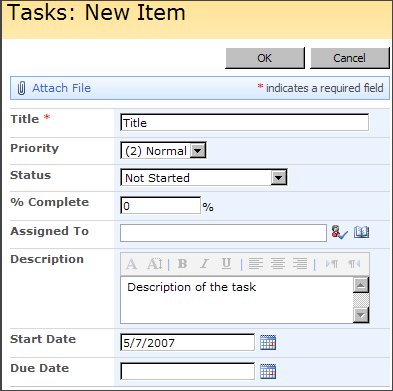Open the Start Date calendar picker

point(268,343)
